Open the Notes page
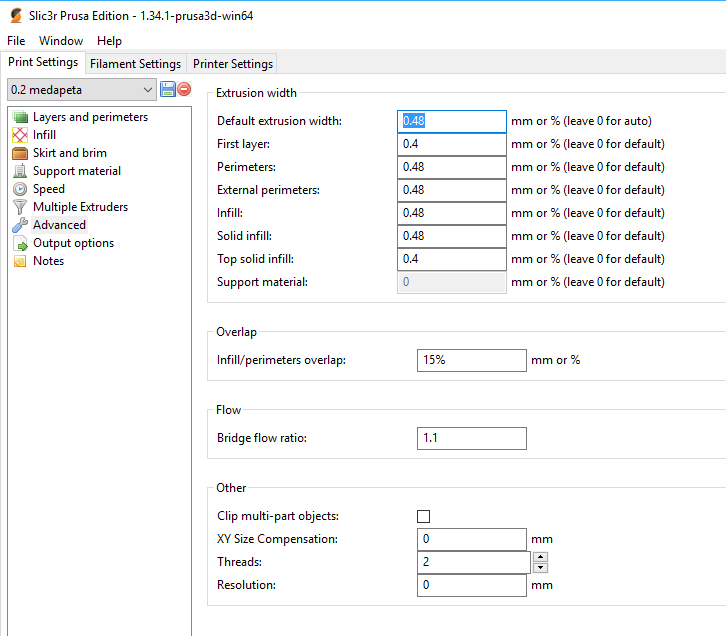 [x=48, y=261]
